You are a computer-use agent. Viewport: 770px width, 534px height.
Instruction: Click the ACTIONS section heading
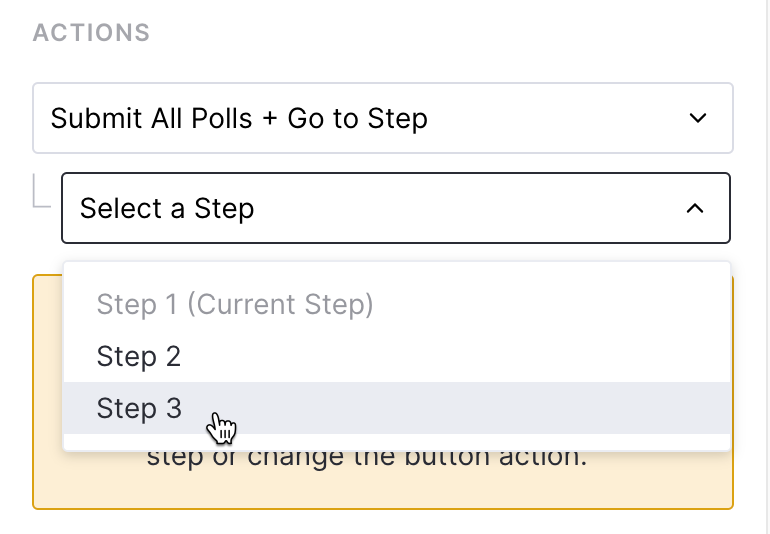coord(91,33)
